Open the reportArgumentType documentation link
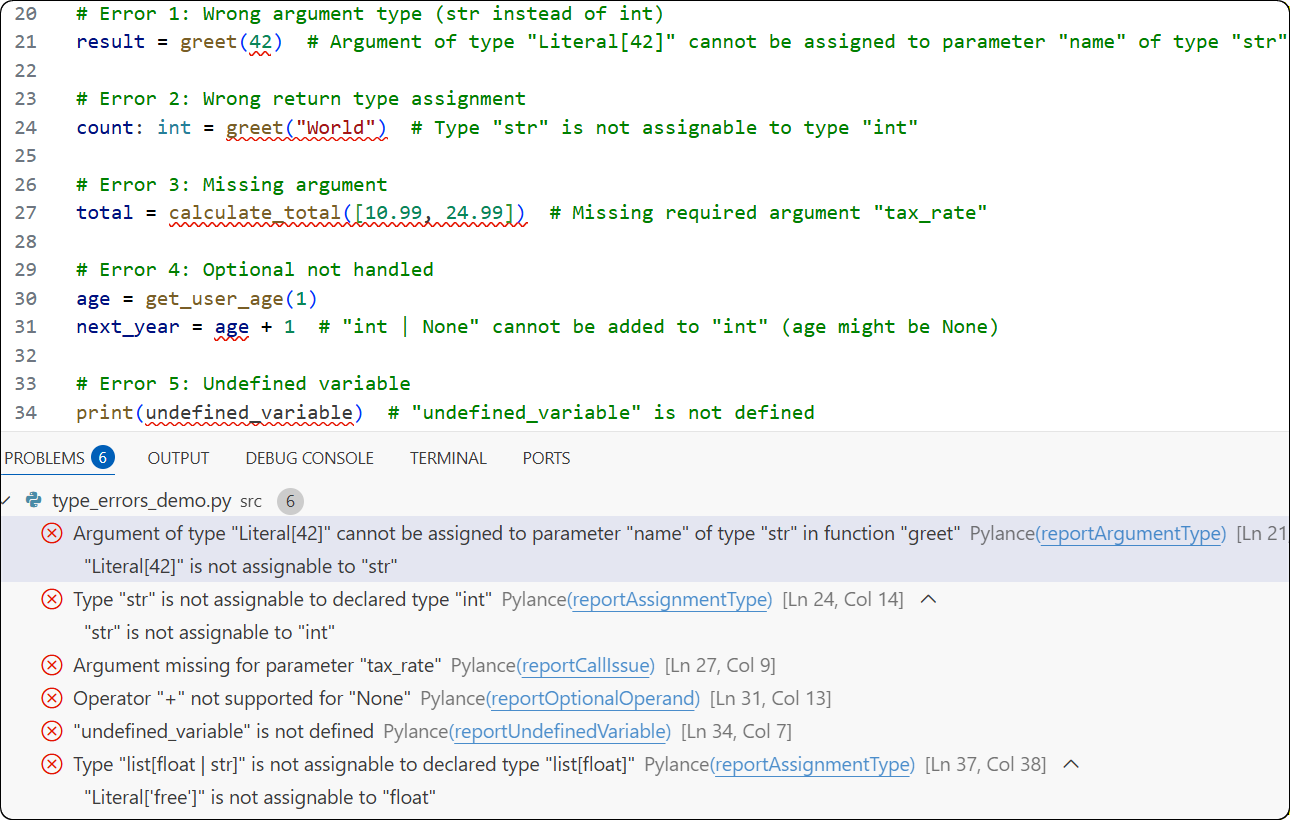The width and height of the screenshot is (1290, 820). pos(1131,533)
